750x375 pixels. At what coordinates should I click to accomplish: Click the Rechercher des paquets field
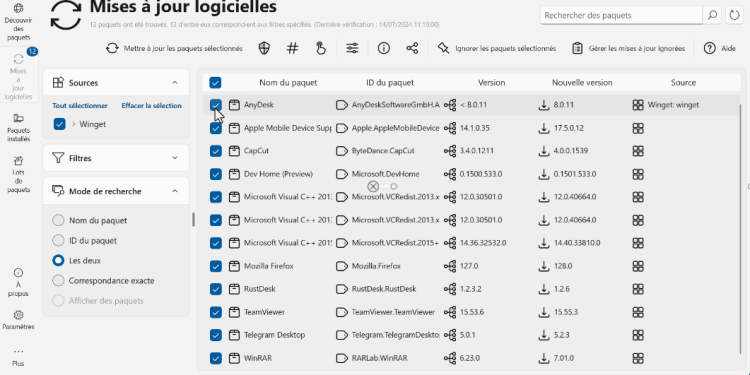[x=621, y=15]
